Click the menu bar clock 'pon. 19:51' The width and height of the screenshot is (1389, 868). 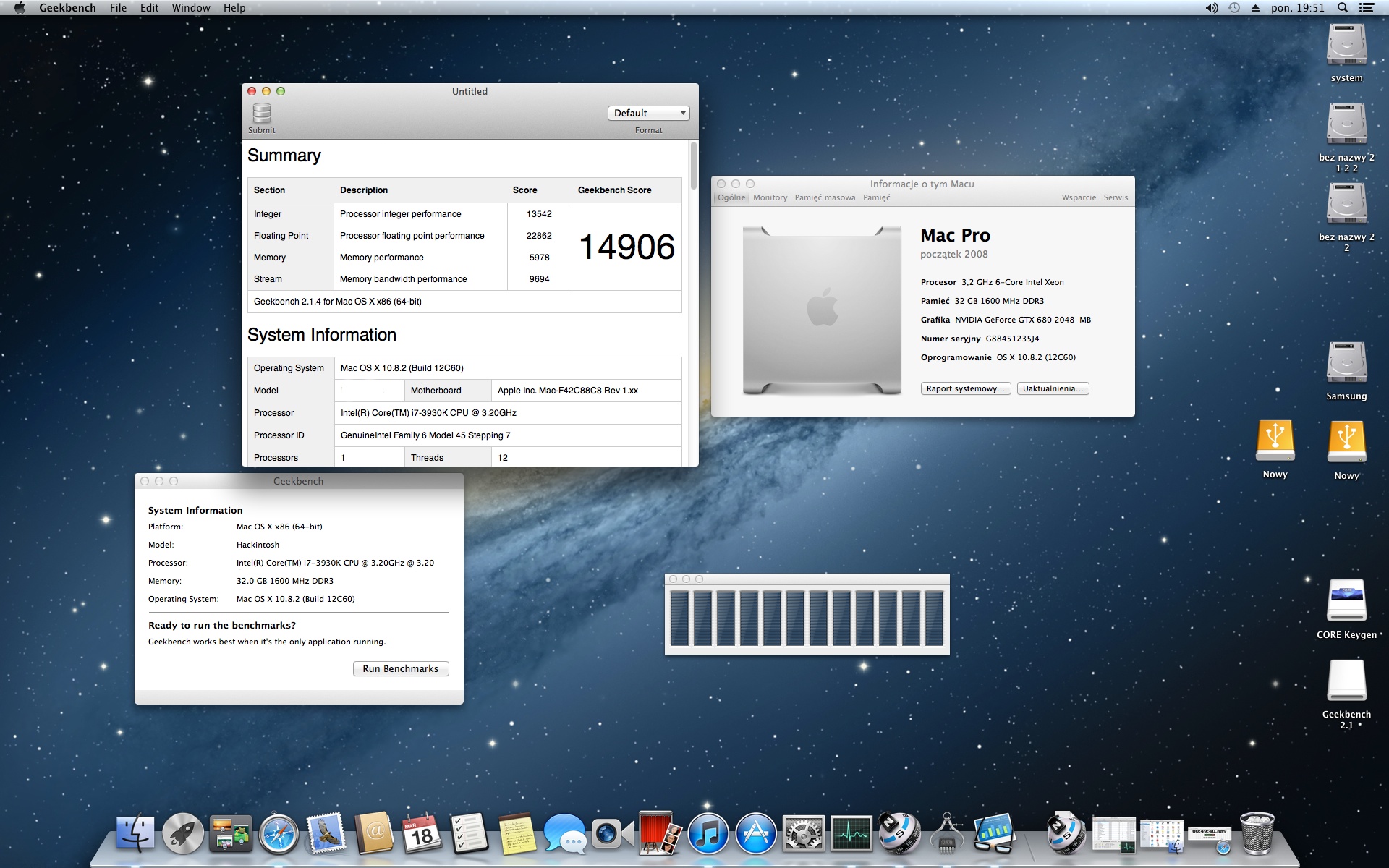click(1298, 8)
